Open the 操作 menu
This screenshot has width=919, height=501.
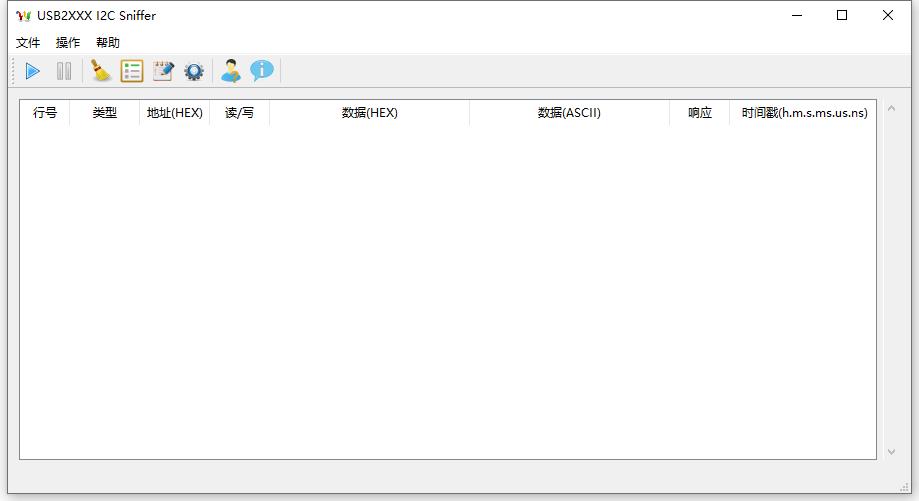point(68,43)
